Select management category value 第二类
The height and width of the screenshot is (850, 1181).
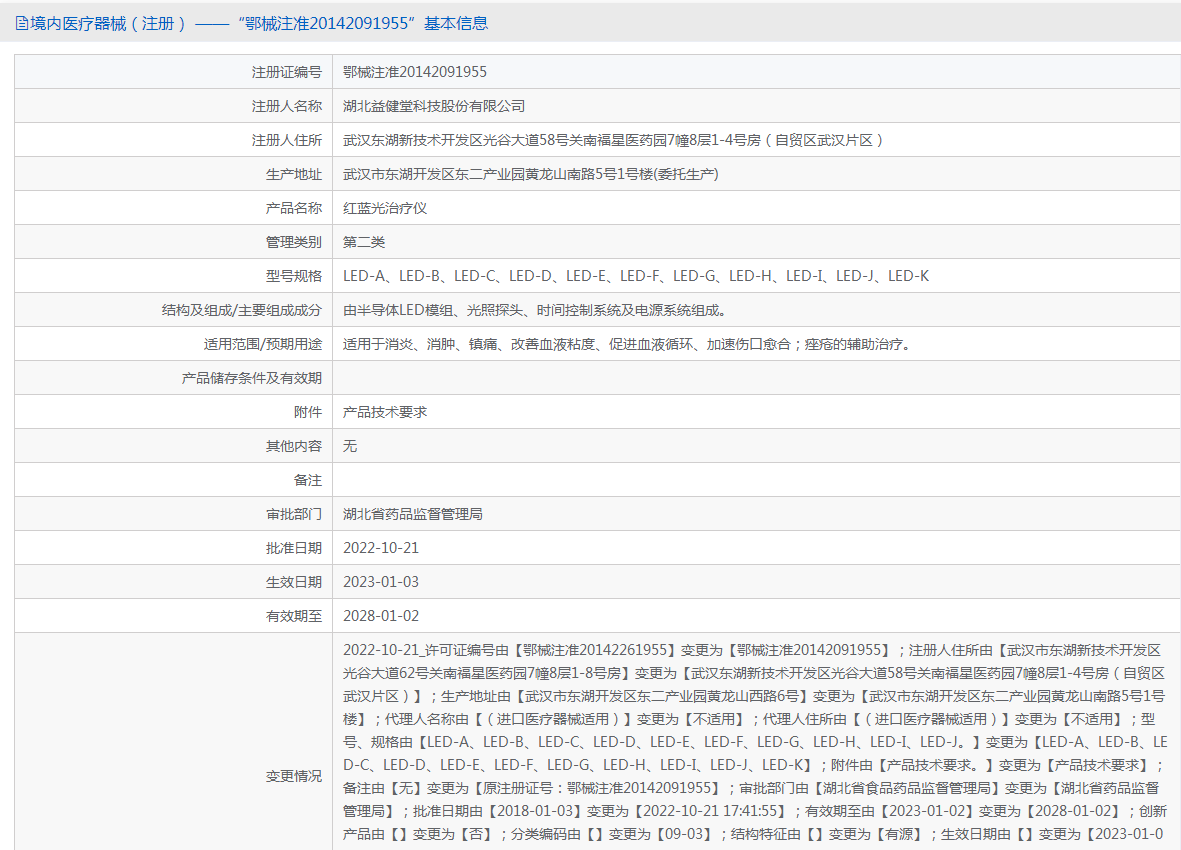click(364, 242)
